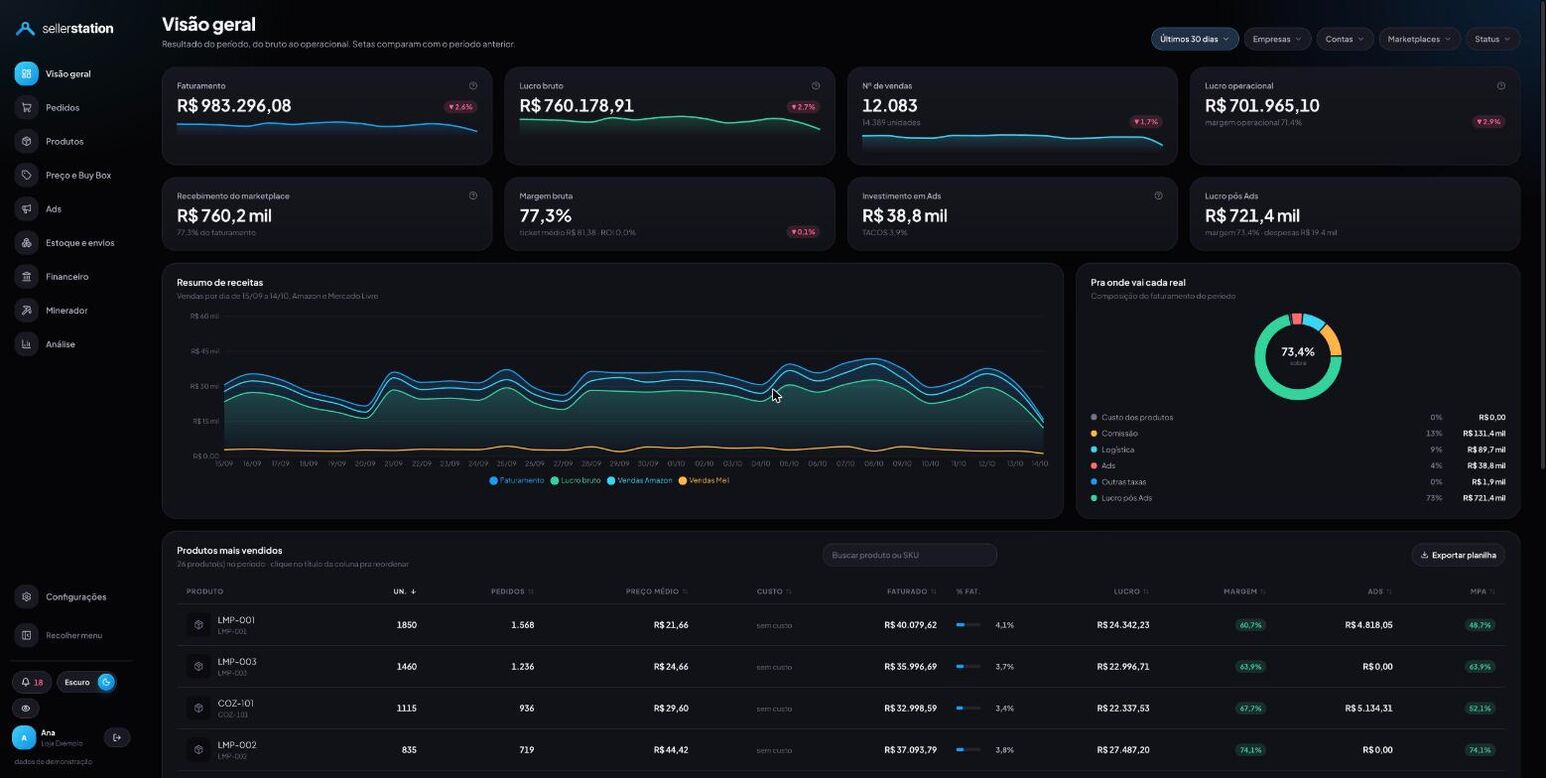Open the Marketplaces filter dropdown

pos(1419,39)
